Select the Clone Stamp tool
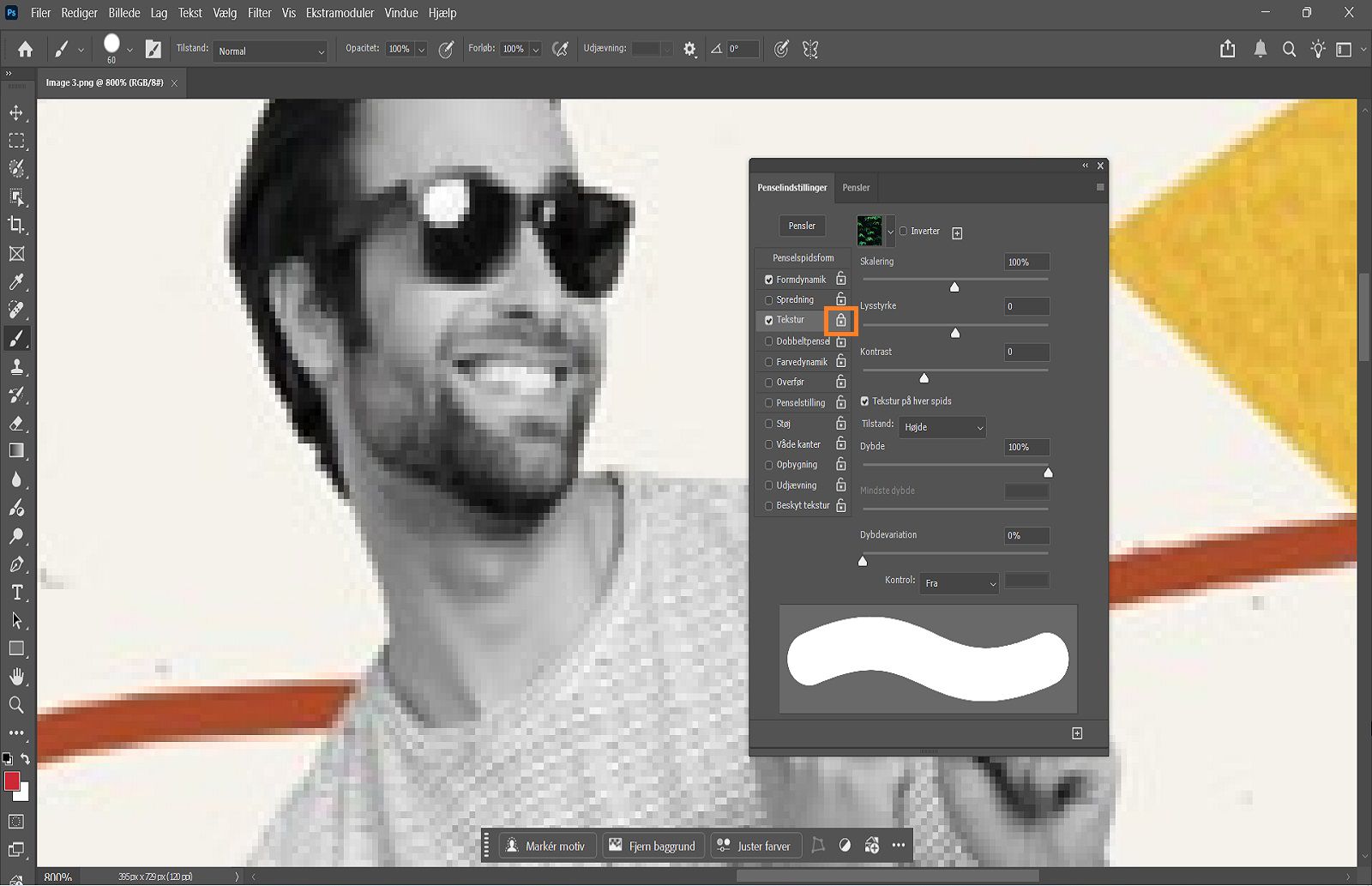Viewport: 1372px width, 886px height. point(17,367)
